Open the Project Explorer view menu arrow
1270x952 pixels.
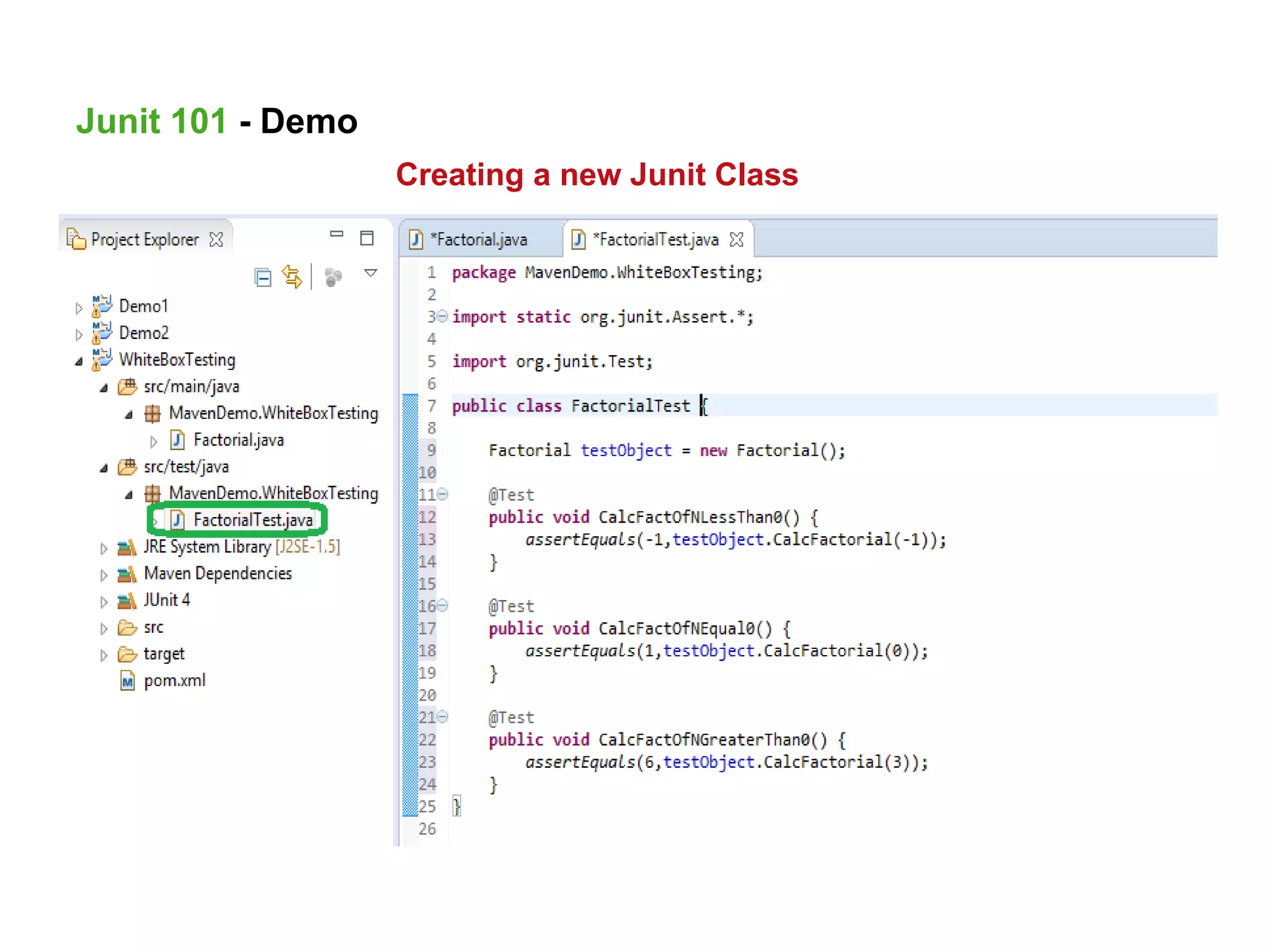click(x=371, y=273)
